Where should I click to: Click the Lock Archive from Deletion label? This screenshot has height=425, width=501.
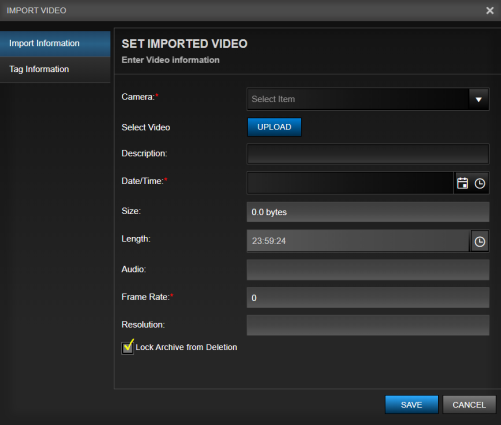pyautogui.click(x=186, y=347)
